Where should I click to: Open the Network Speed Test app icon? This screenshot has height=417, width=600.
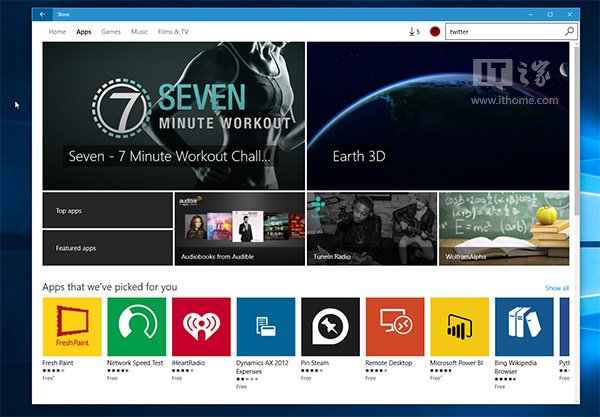pyautogui.click(x=137, y=327)
